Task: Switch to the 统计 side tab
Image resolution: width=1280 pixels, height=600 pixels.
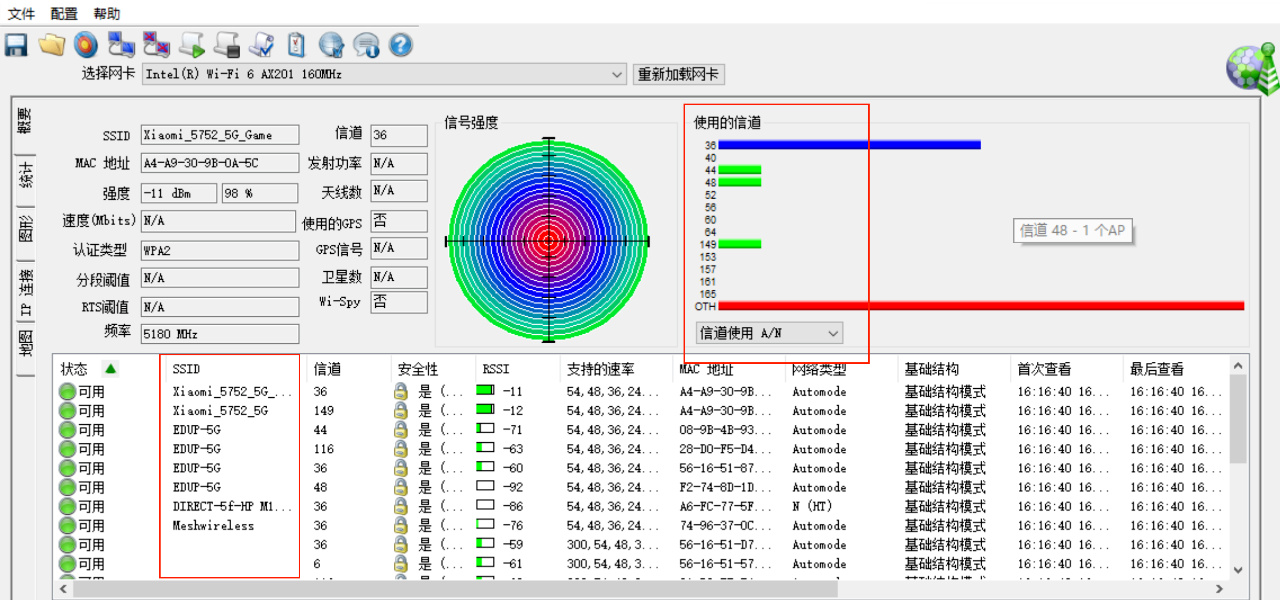Action: click(26, 174)
